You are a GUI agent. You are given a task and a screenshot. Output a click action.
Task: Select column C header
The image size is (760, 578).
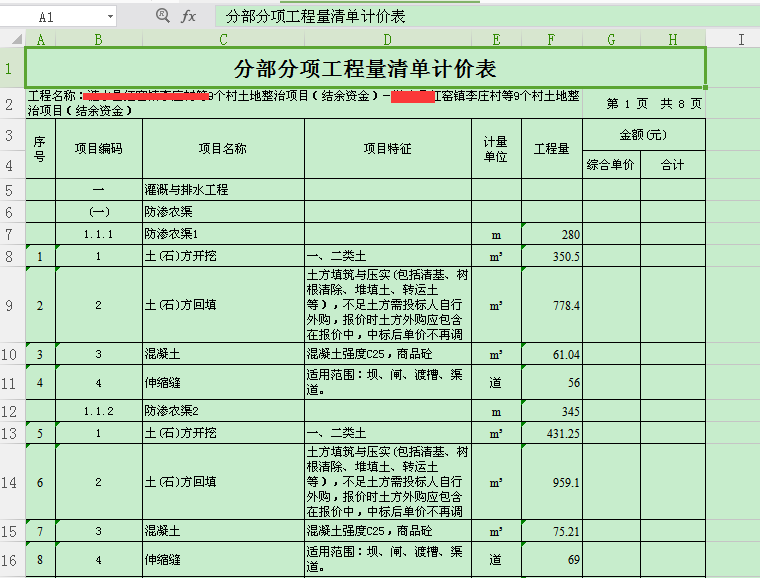(x=223, y=40)
